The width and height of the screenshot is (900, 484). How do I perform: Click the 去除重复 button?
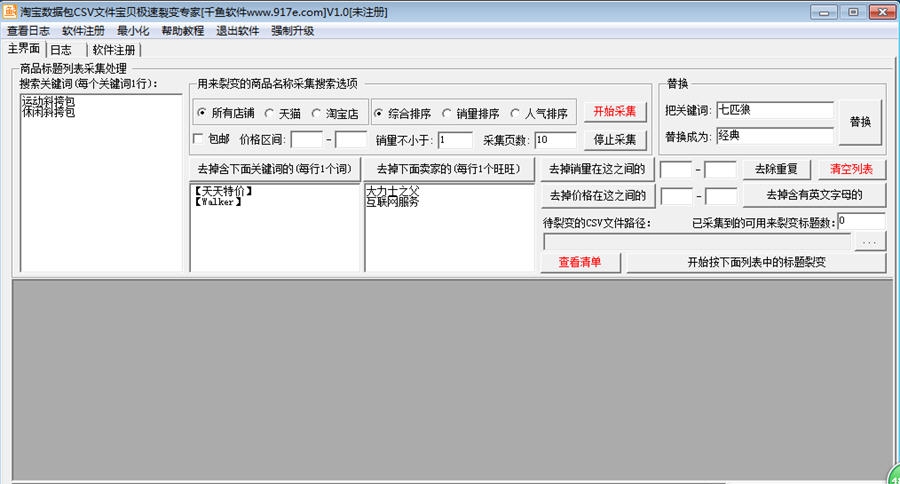click(x=776, y=169)
